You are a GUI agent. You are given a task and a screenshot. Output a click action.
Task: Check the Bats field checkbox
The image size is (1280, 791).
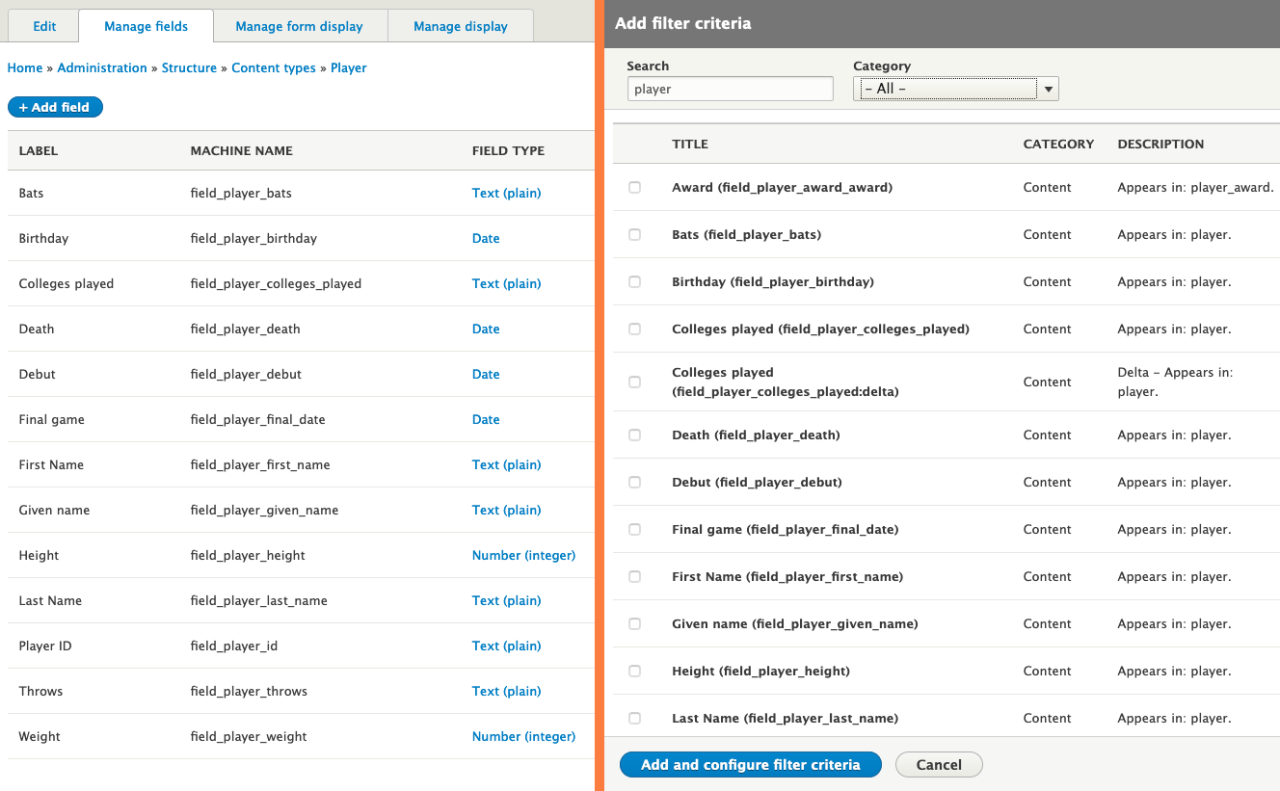634,234
